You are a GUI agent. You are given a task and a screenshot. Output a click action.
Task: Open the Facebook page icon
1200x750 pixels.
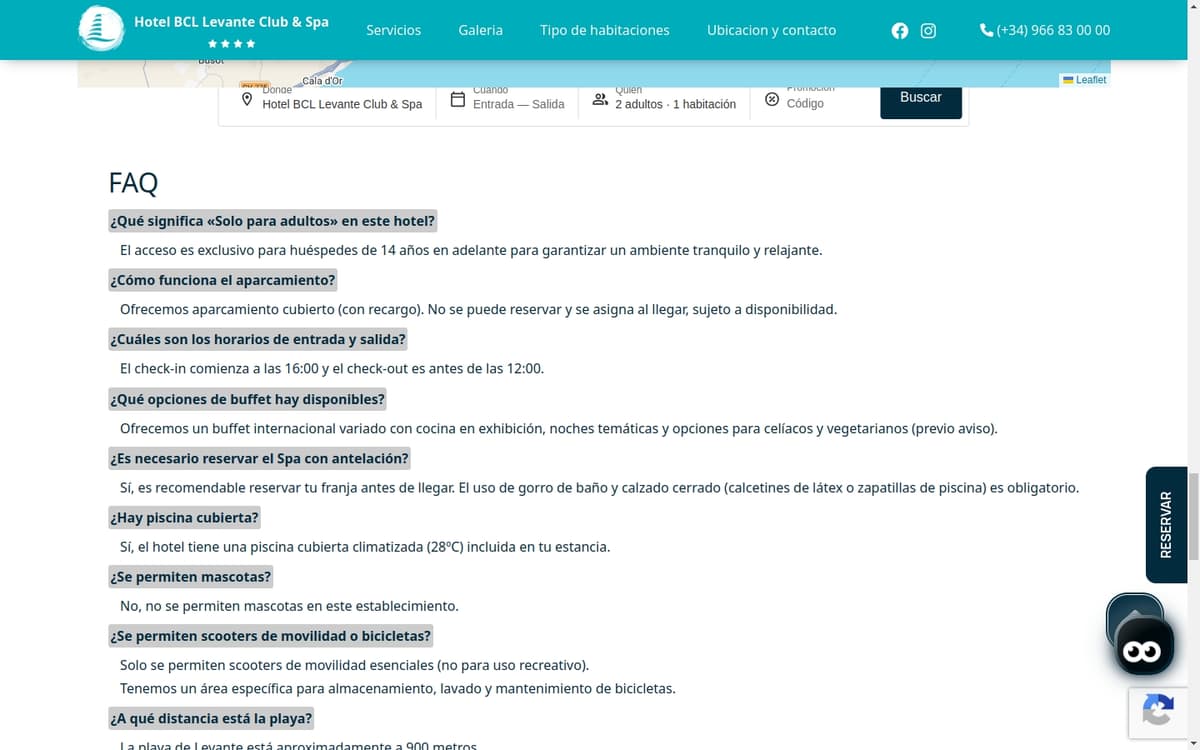coord(900,31)
